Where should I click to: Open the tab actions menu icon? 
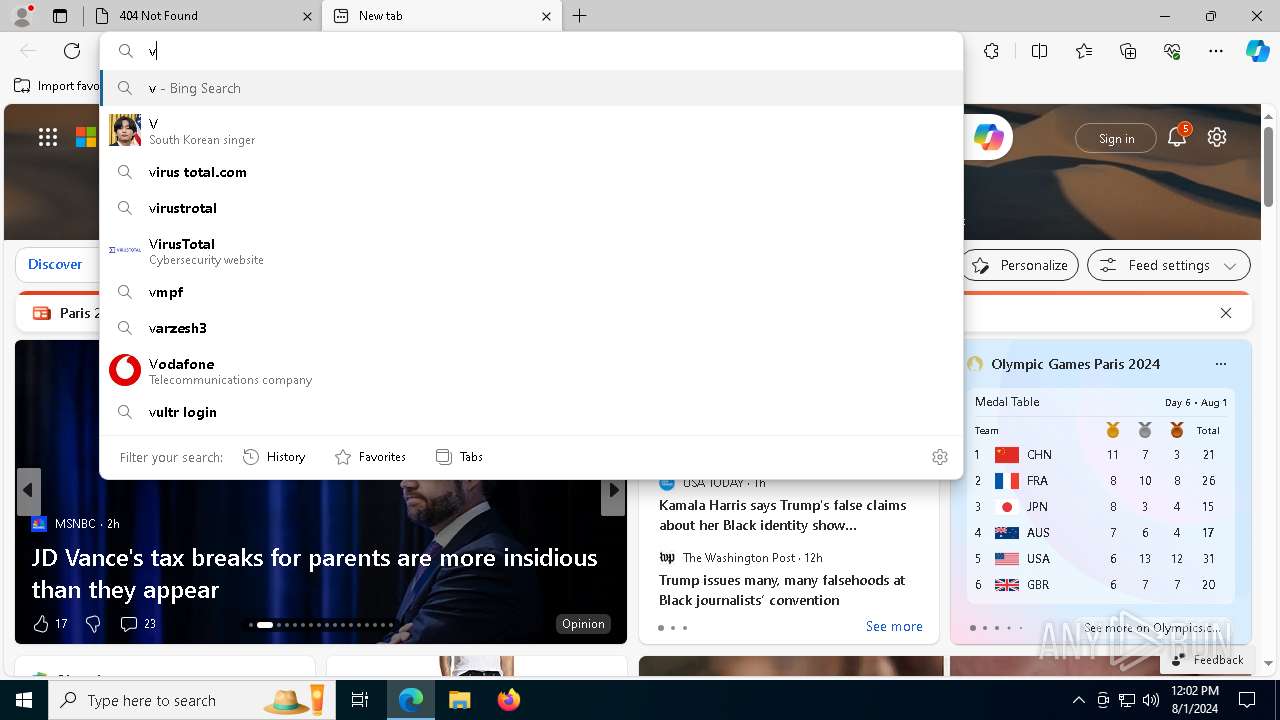click(60, 16)
